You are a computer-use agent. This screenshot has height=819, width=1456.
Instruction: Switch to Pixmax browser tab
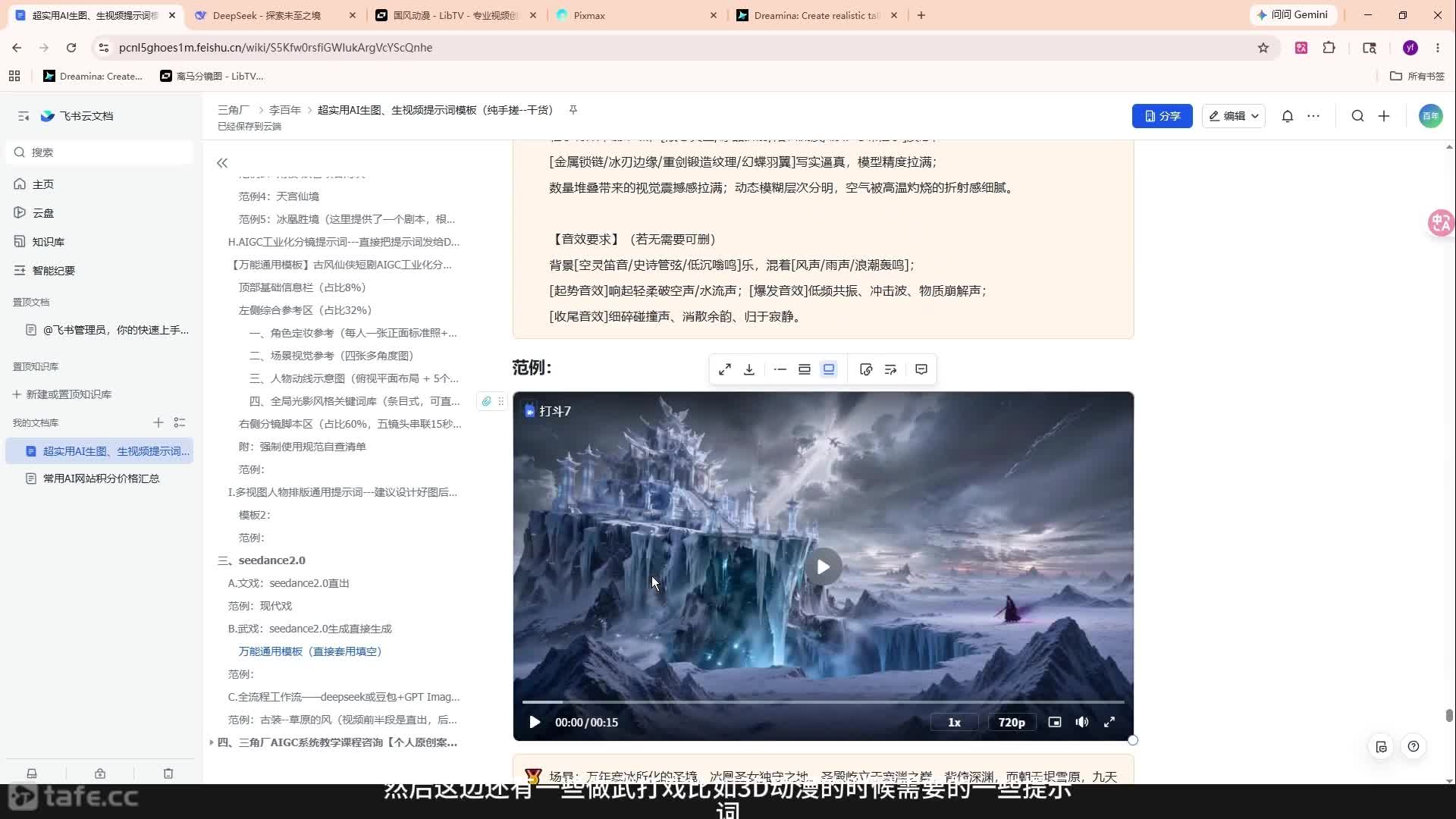(635, 15)
